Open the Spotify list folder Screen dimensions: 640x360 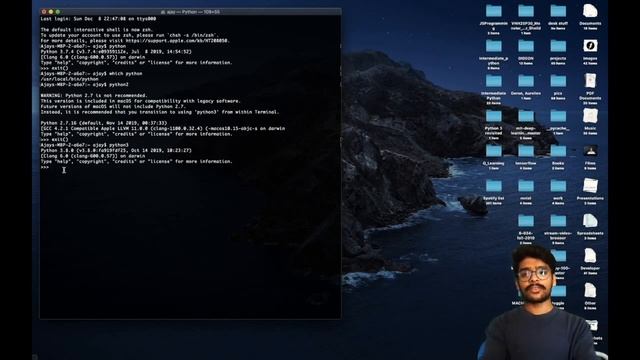493,187
